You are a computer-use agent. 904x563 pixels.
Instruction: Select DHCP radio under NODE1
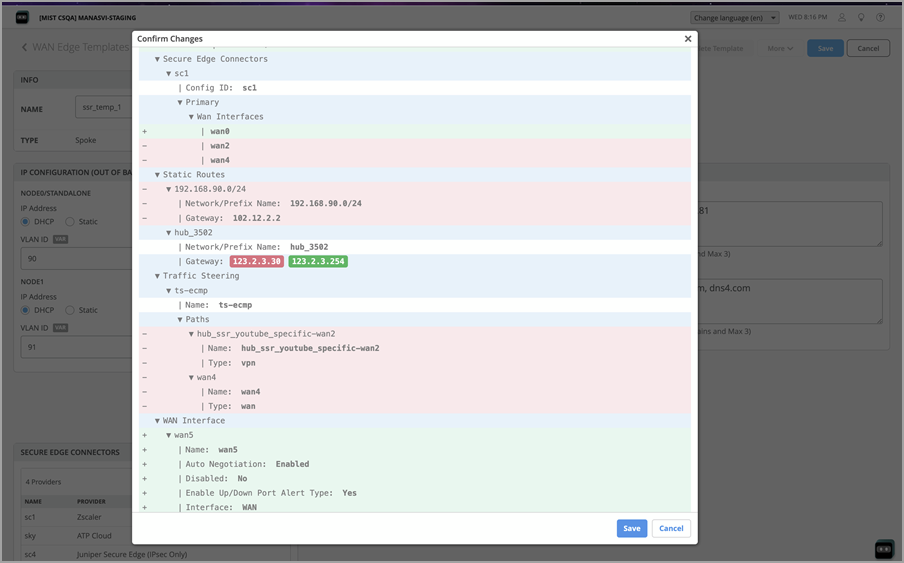26,310
